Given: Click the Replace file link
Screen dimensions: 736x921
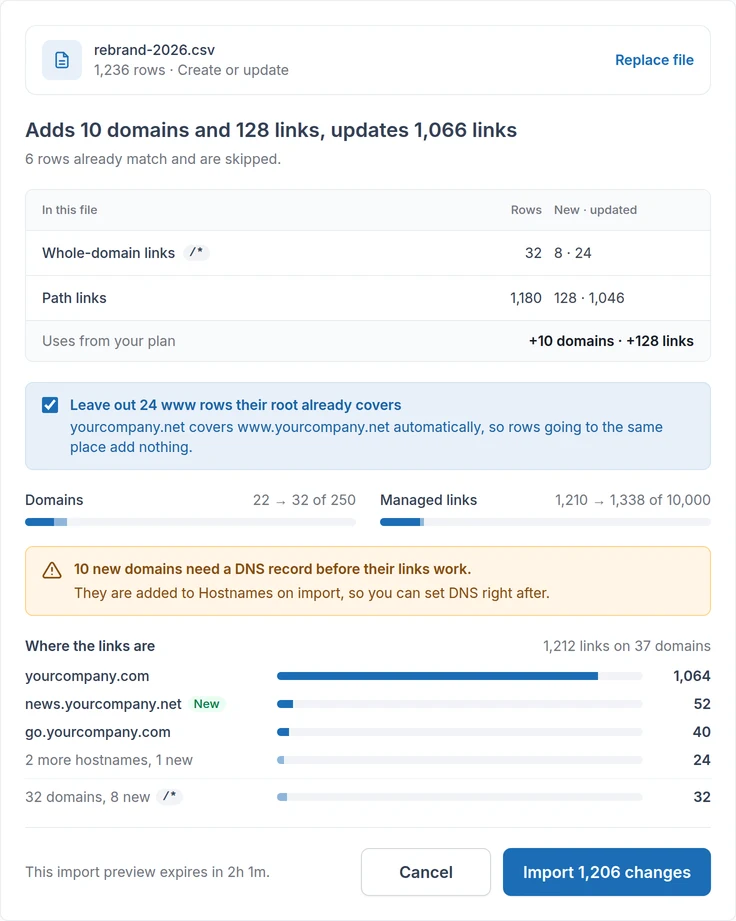Looking at the screenshot, I should click(654, 60).
